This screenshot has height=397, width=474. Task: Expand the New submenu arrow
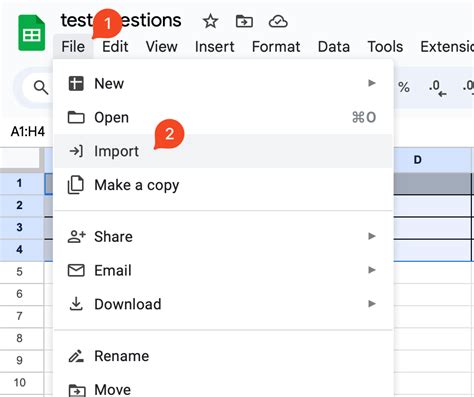[x=372, y=83]
